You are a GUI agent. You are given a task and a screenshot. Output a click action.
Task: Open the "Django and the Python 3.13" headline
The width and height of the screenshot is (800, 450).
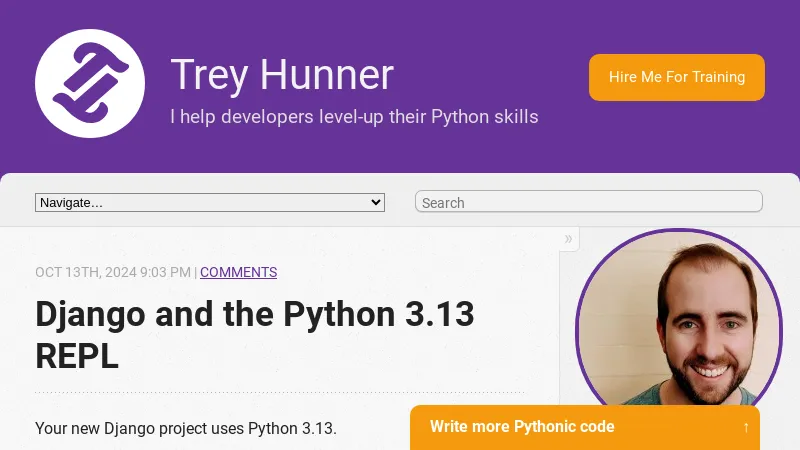point(254,314)
